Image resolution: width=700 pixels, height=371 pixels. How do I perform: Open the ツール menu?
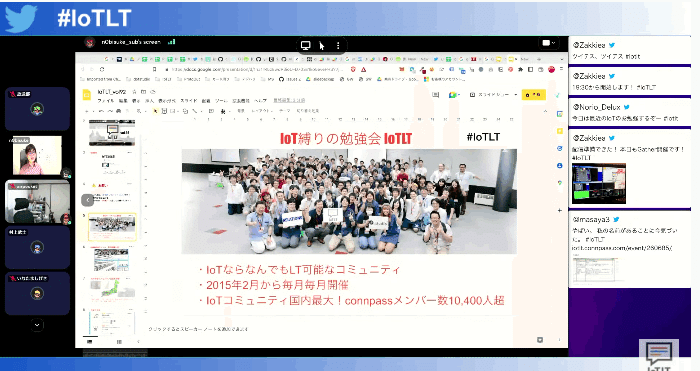pos(221,100)
